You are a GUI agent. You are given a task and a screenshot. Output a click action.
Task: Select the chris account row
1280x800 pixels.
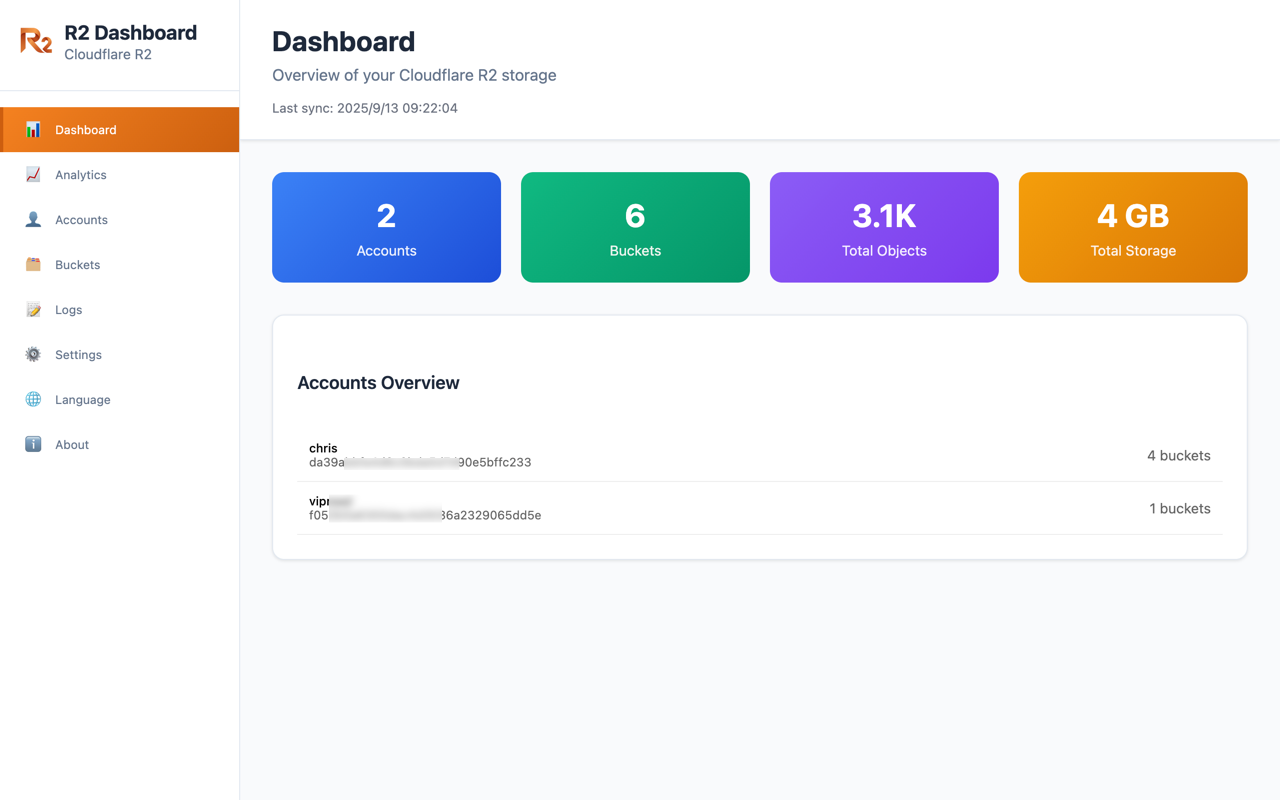click(759, 455)
